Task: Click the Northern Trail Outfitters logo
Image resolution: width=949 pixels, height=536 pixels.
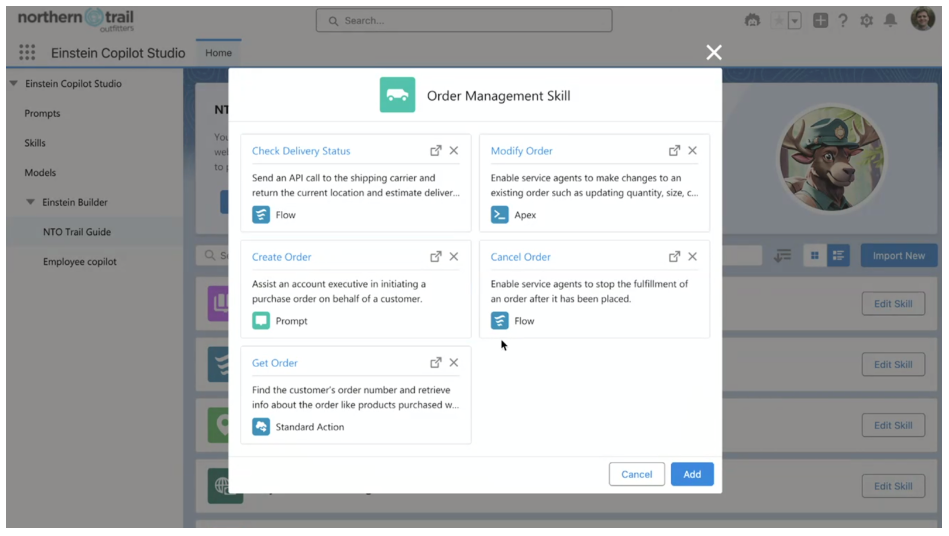Action: [x=76, y=19]
